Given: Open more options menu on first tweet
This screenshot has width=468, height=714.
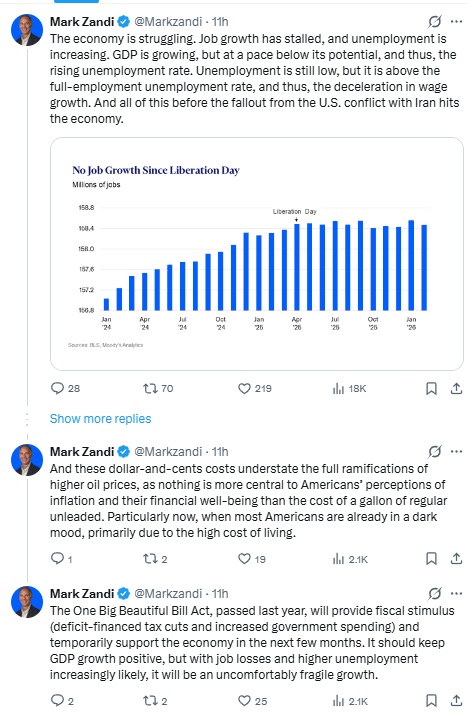Looking at the screenshot, I should coord(456,21).
